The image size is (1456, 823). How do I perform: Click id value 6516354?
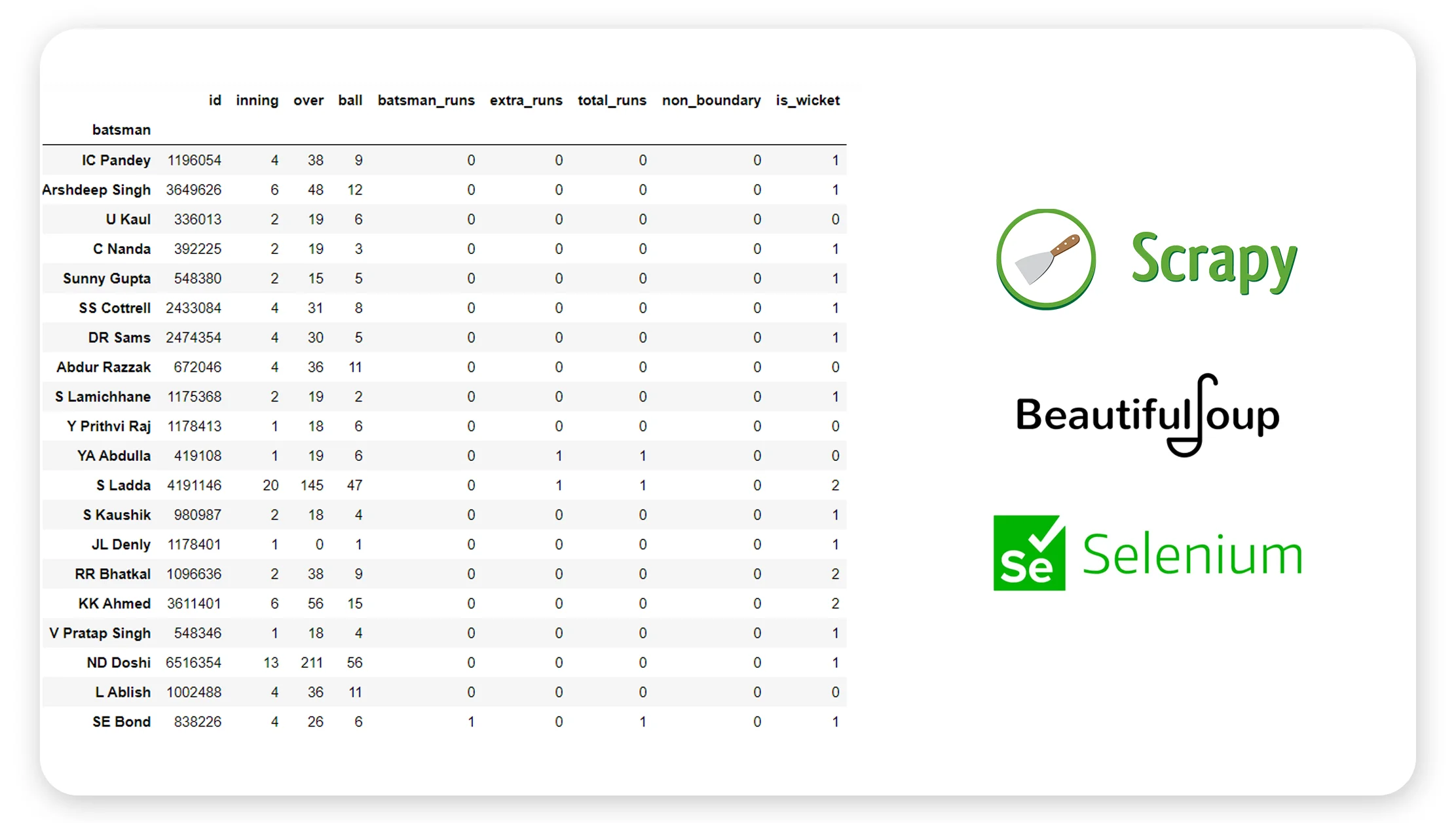pos(194,663)
